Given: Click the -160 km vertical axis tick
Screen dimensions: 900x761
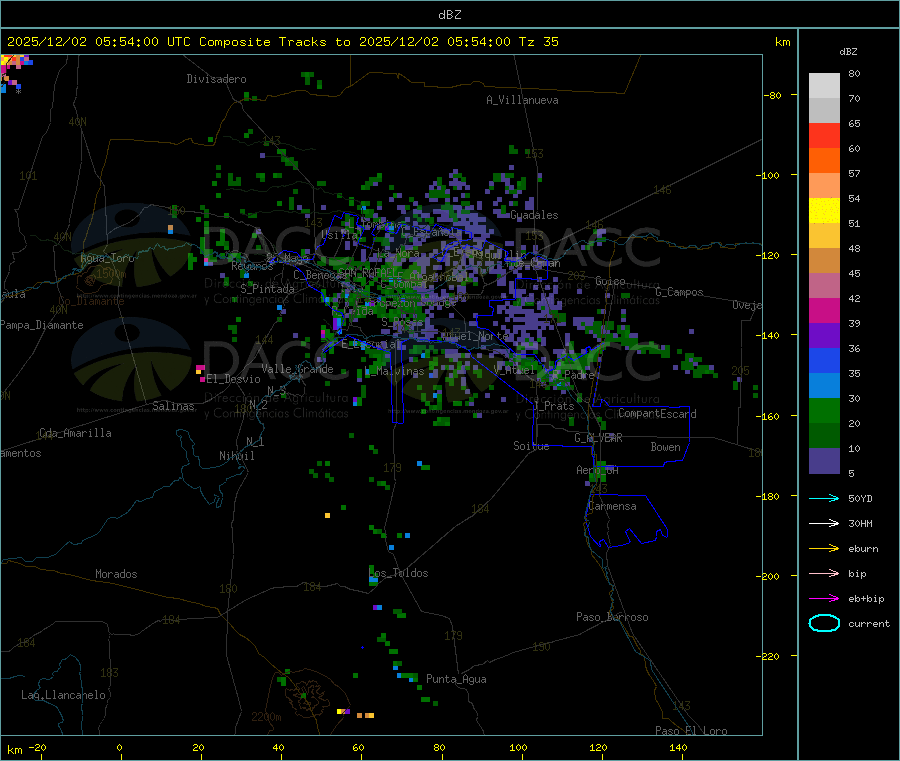Looking at the screenshot, I should pyautogui.click(x=770, y=416).
